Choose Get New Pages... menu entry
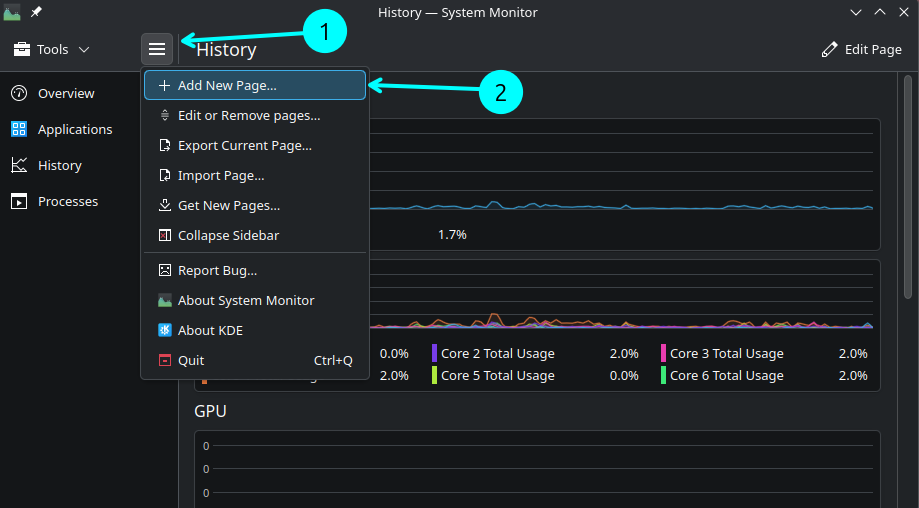Image resolution: width=919 pixels, height=508 pixels. (255, 205)
